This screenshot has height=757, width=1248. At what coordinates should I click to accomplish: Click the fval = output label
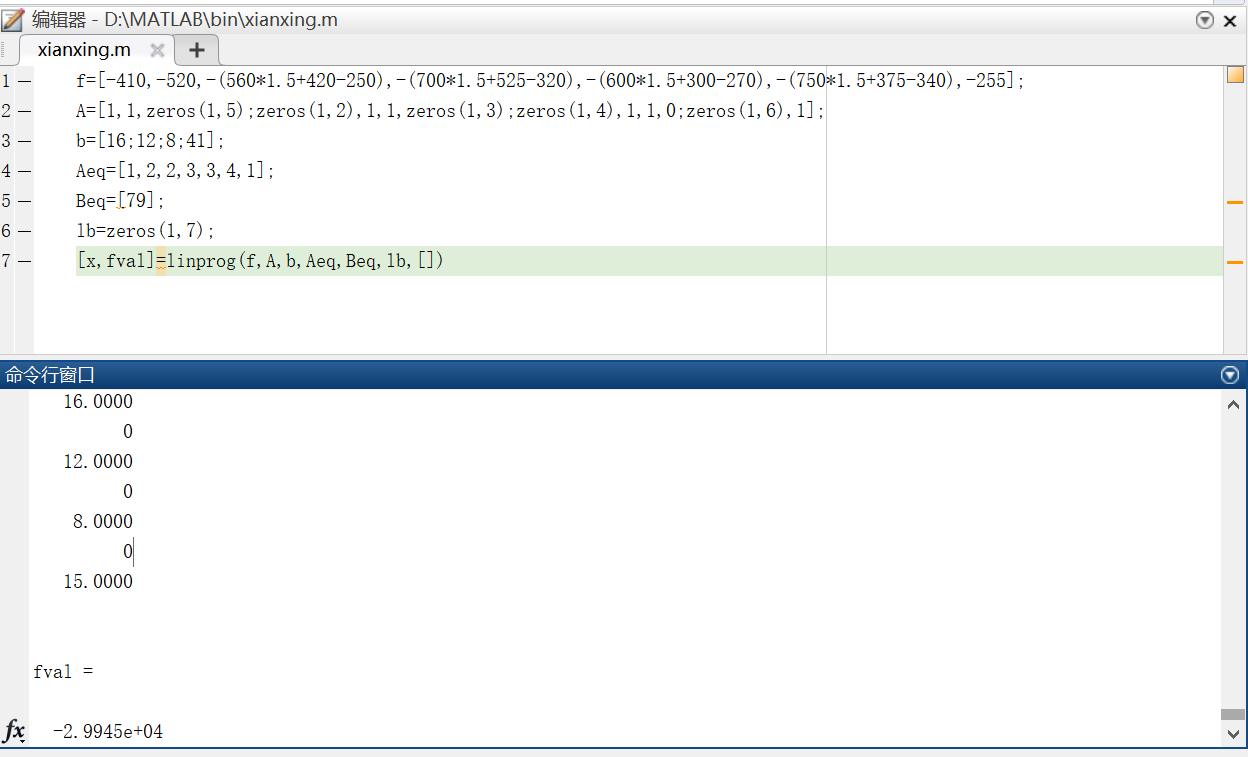click(x=63, y=672)
